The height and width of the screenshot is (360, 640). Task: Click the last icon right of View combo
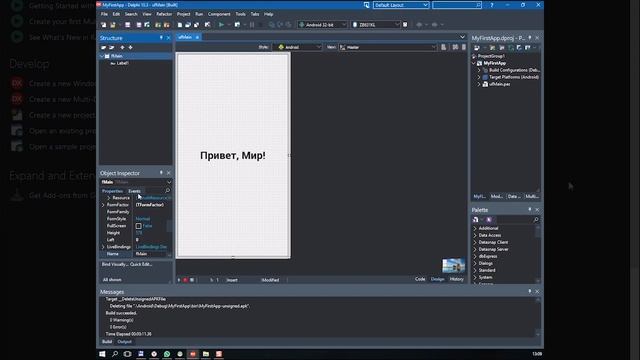coord(464,47)
